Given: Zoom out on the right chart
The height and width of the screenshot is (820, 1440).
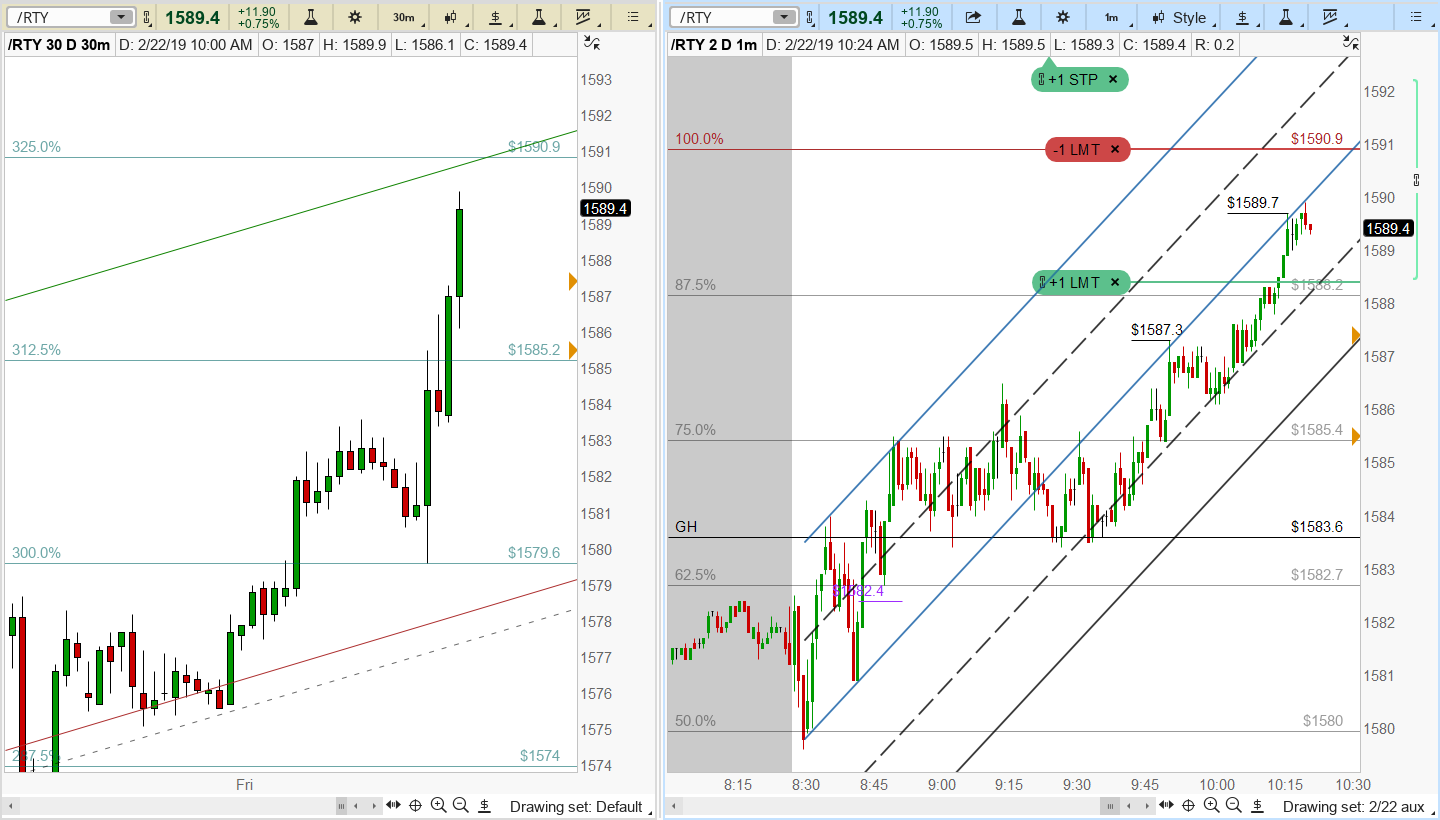Looking at the screenshot, I should coord(1233,806).
